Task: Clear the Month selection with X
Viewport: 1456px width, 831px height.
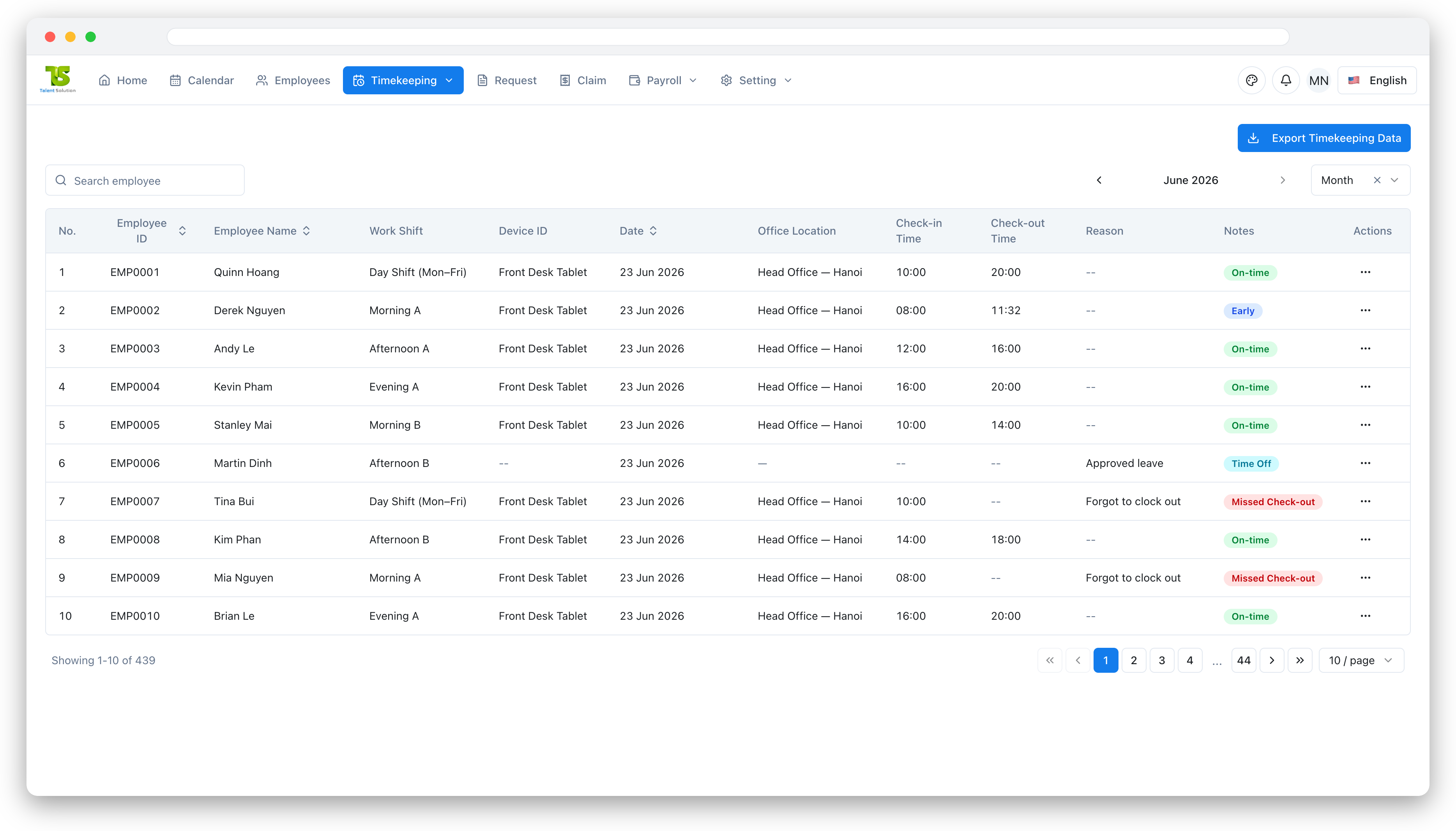Action: (1377, 180)
